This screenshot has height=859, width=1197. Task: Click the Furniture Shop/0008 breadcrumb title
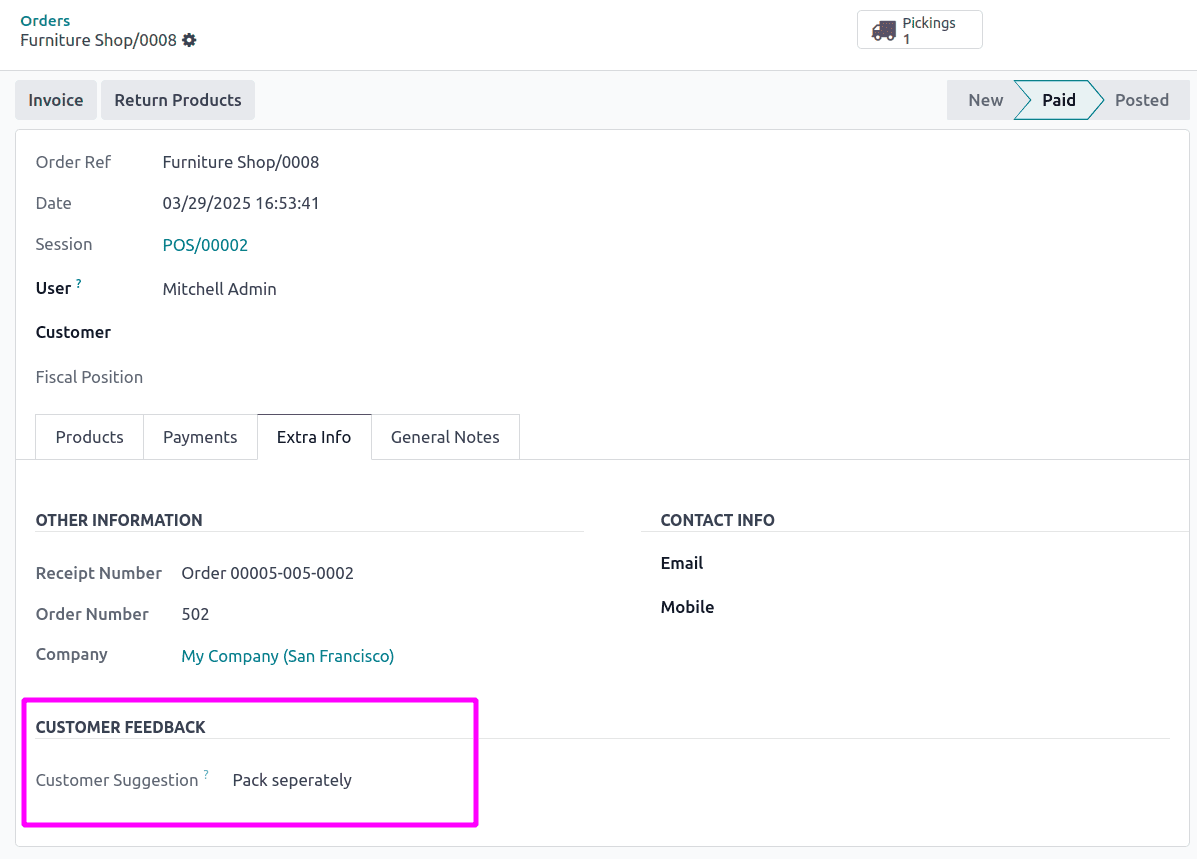(98, 40)
